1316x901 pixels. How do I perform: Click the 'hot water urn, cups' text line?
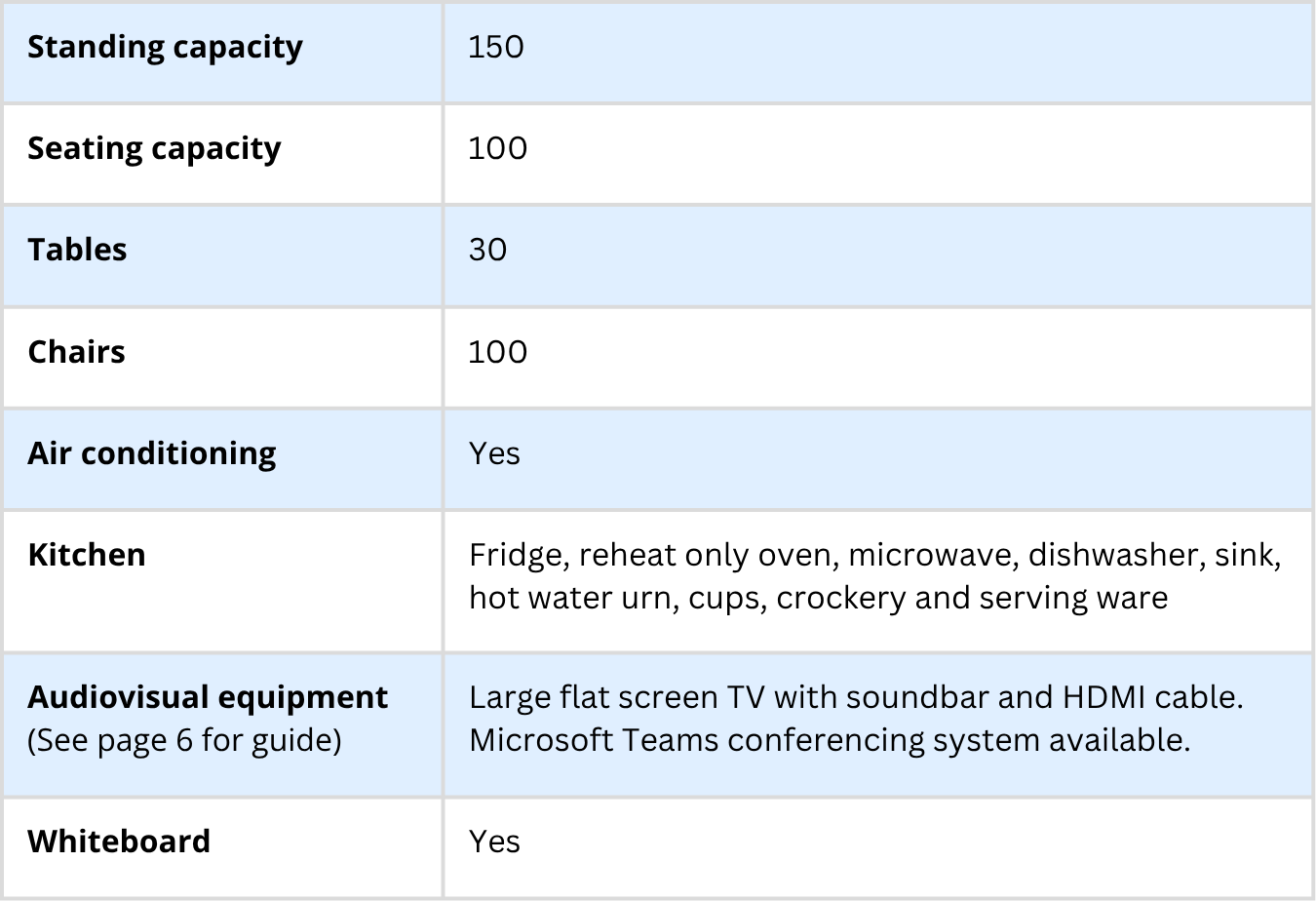coord(818,598)
